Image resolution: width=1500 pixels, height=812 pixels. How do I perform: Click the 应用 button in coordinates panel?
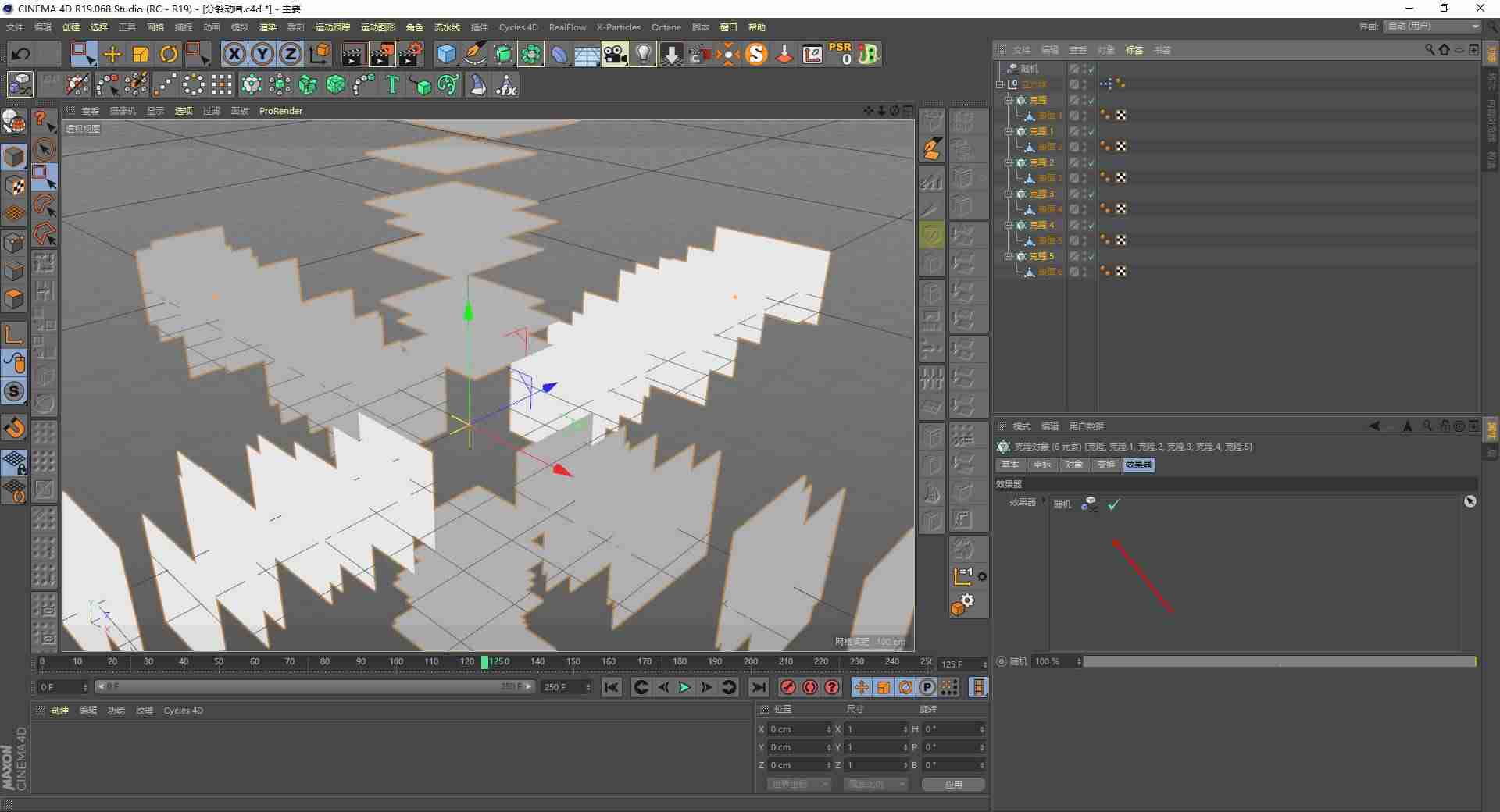pos(953,784)
